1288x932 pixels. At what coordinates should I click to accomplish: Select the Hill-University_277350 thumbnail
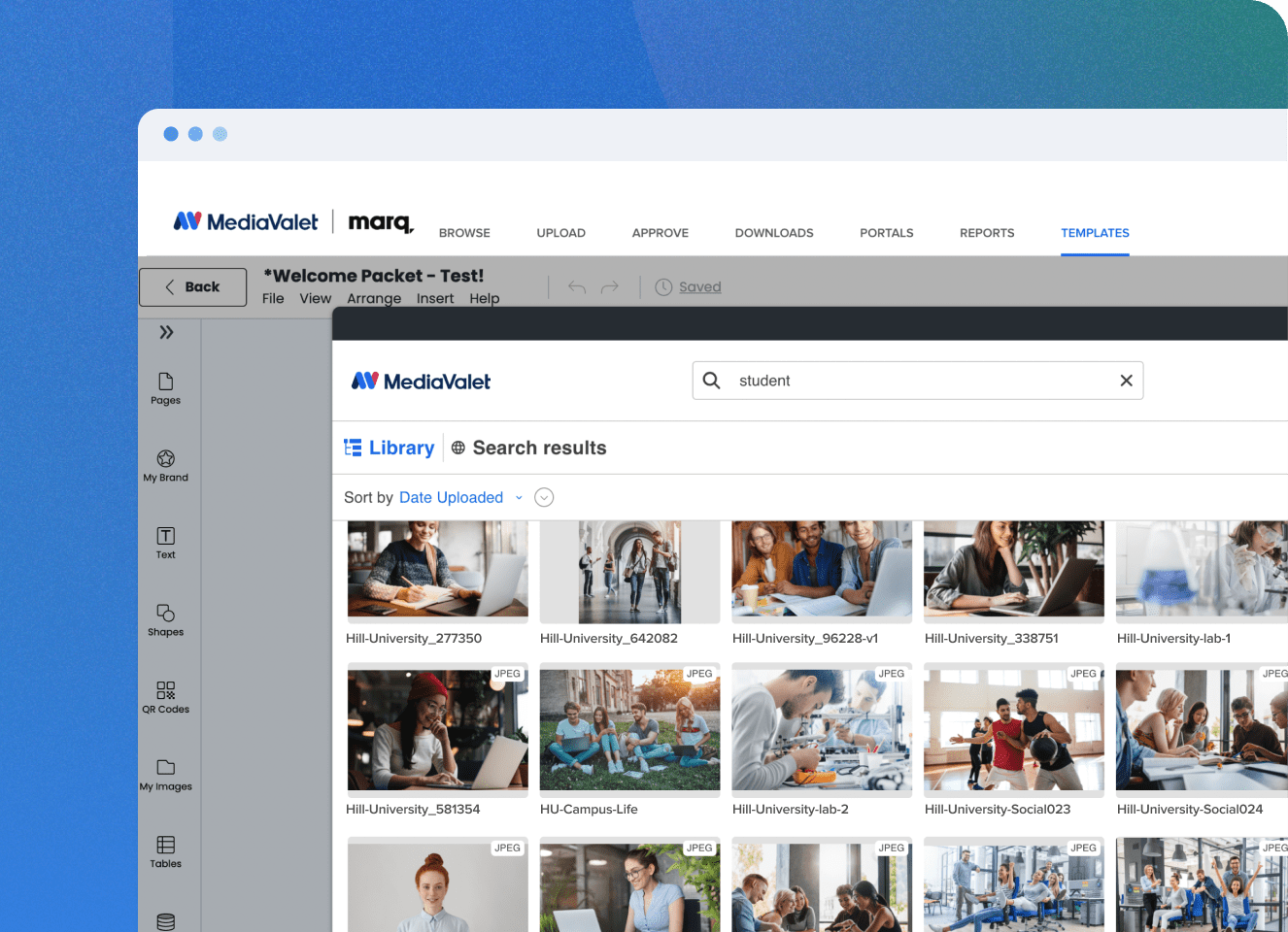(x=438, y=572)
